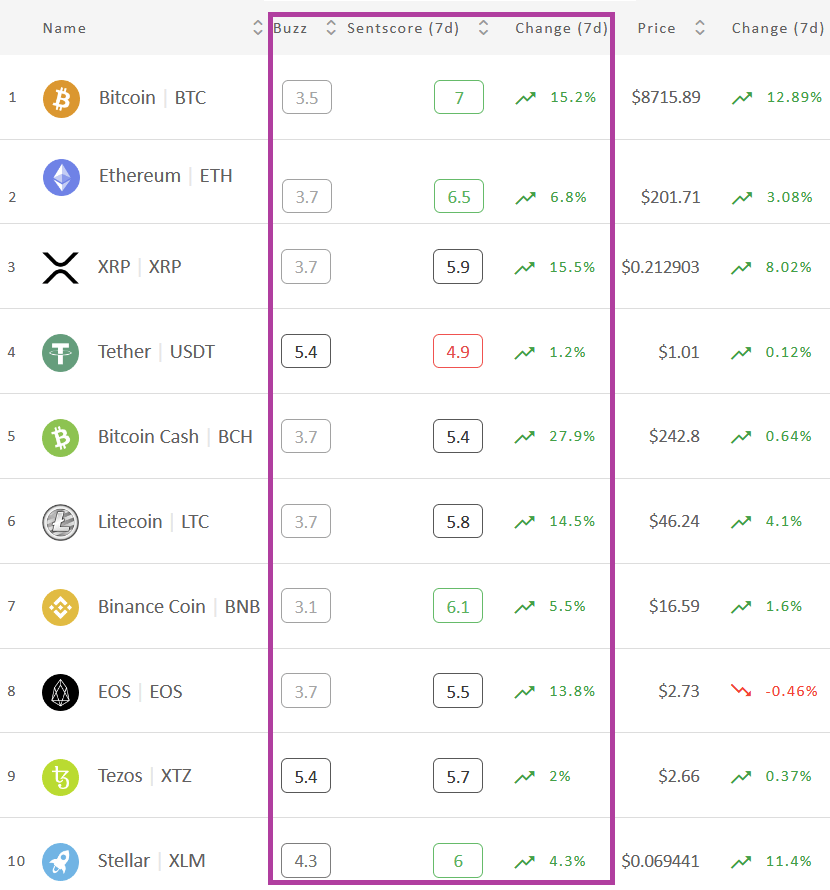Click Bitcoin's green 7 sentscore badge
This screenshot has width=830, height=890.
click(459, 97)
